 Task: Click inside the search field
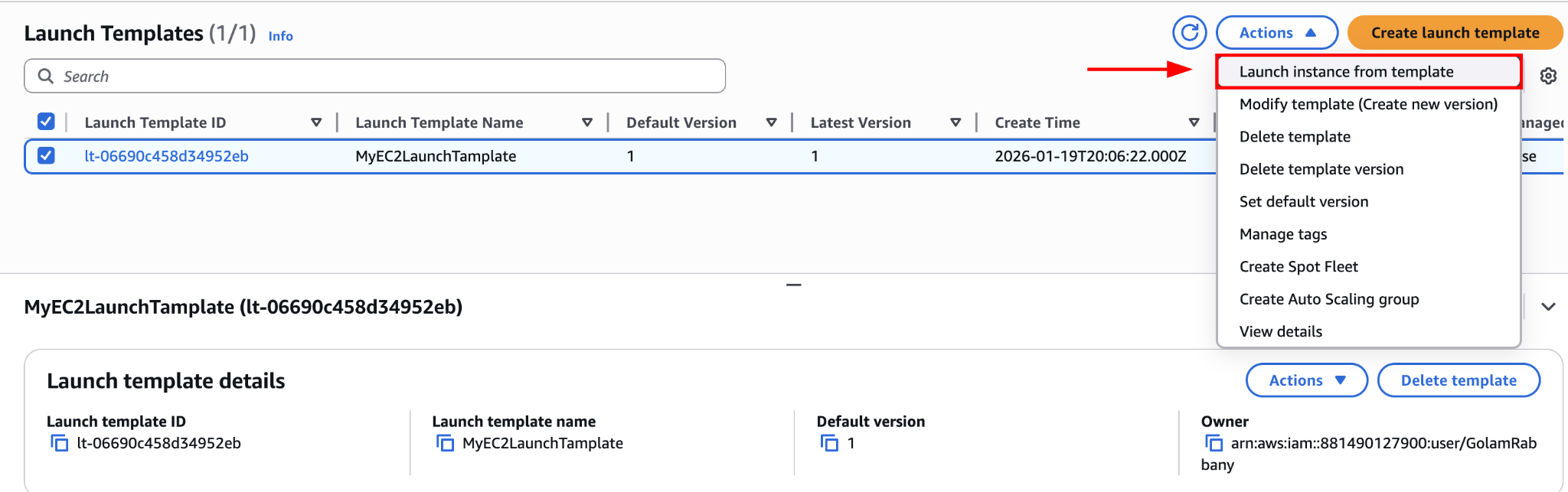[x=306, y=76]
